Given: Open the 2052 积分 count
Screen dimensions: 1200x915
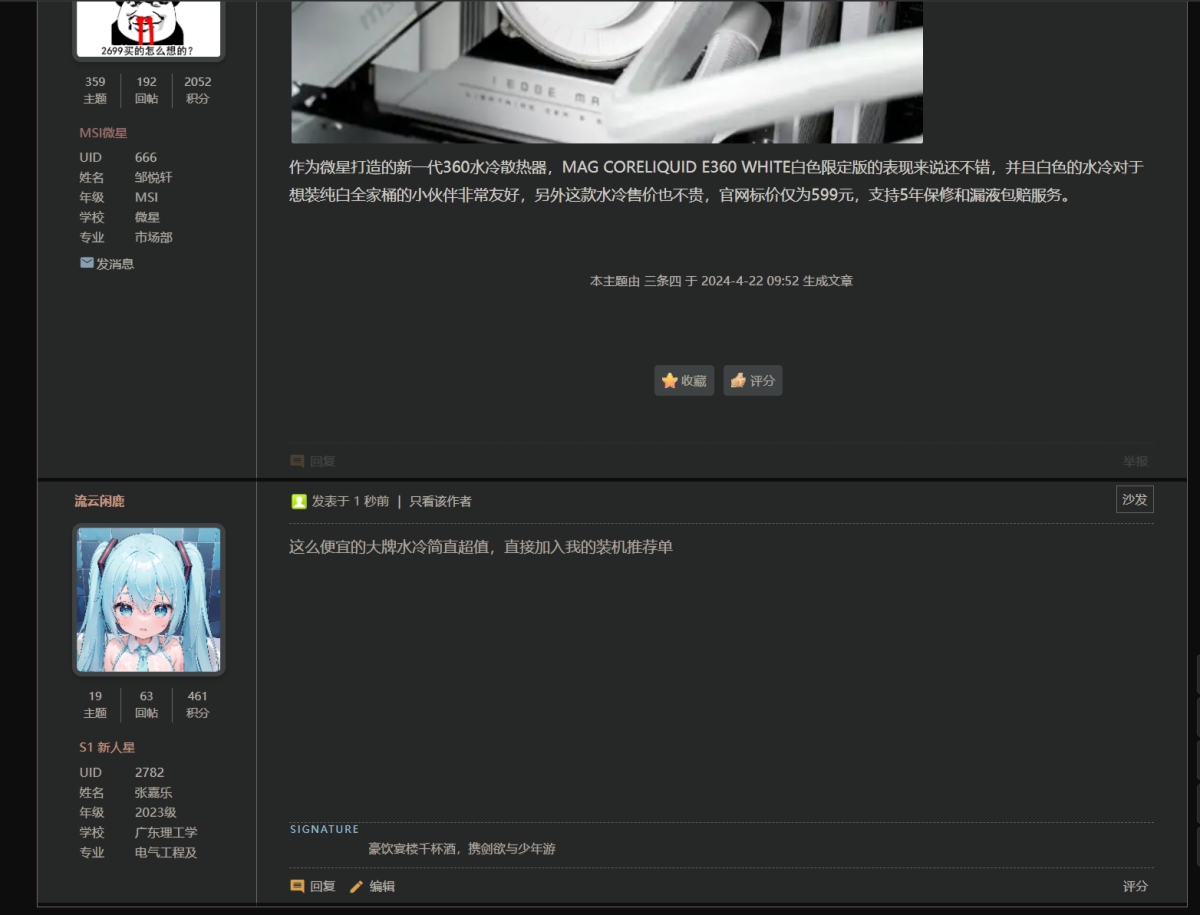Looking at the screenshot, I should (198, 90).
